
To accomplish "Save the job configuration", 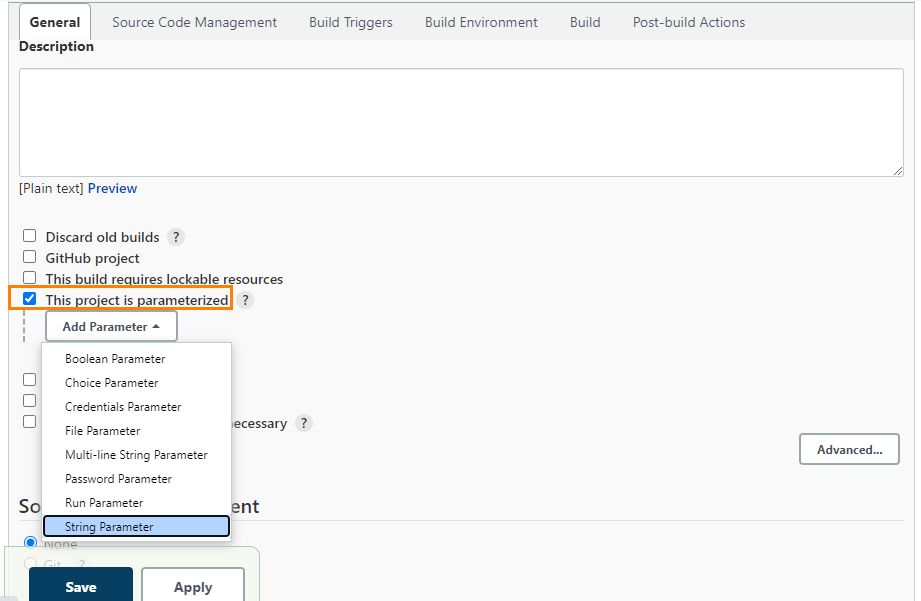I will pyautogui.click(x=81, y=588).
